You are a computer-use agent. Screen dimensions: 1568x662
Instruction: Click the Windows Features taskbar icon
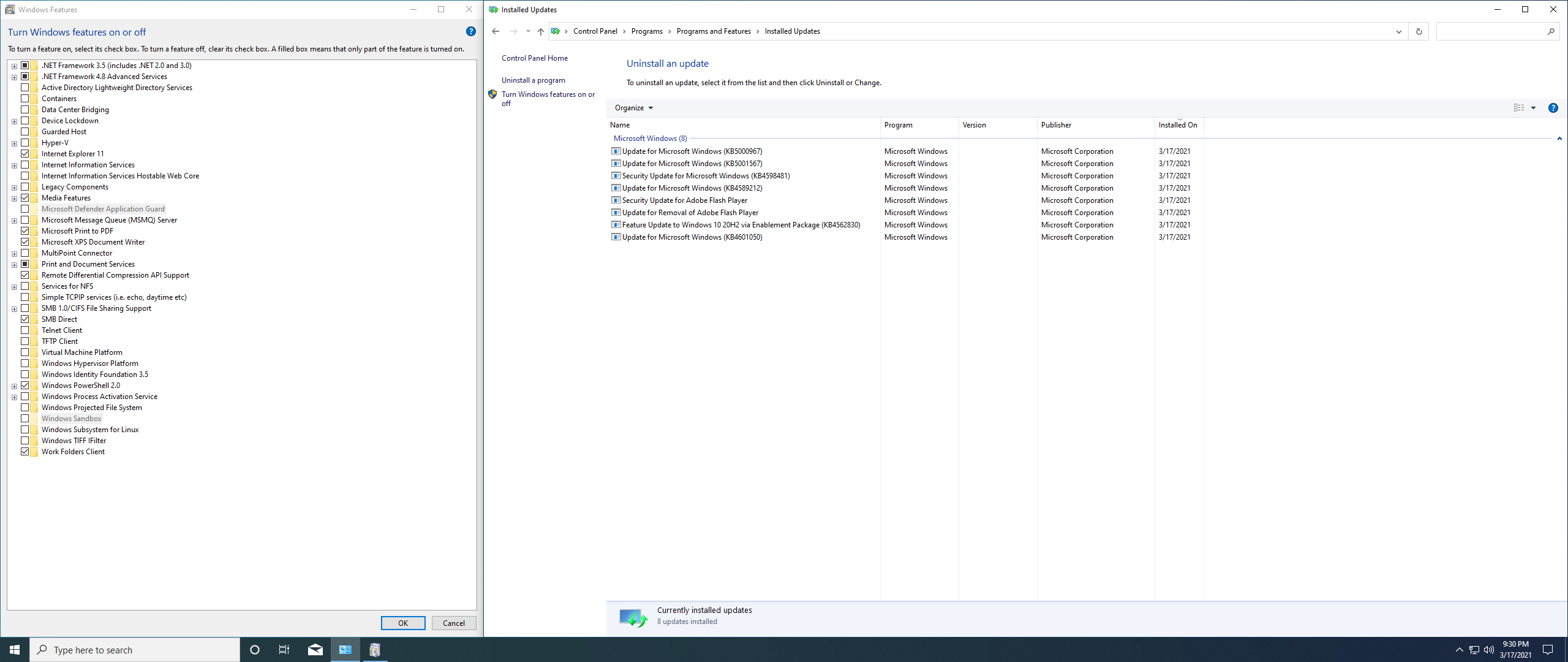click(375, 650)
